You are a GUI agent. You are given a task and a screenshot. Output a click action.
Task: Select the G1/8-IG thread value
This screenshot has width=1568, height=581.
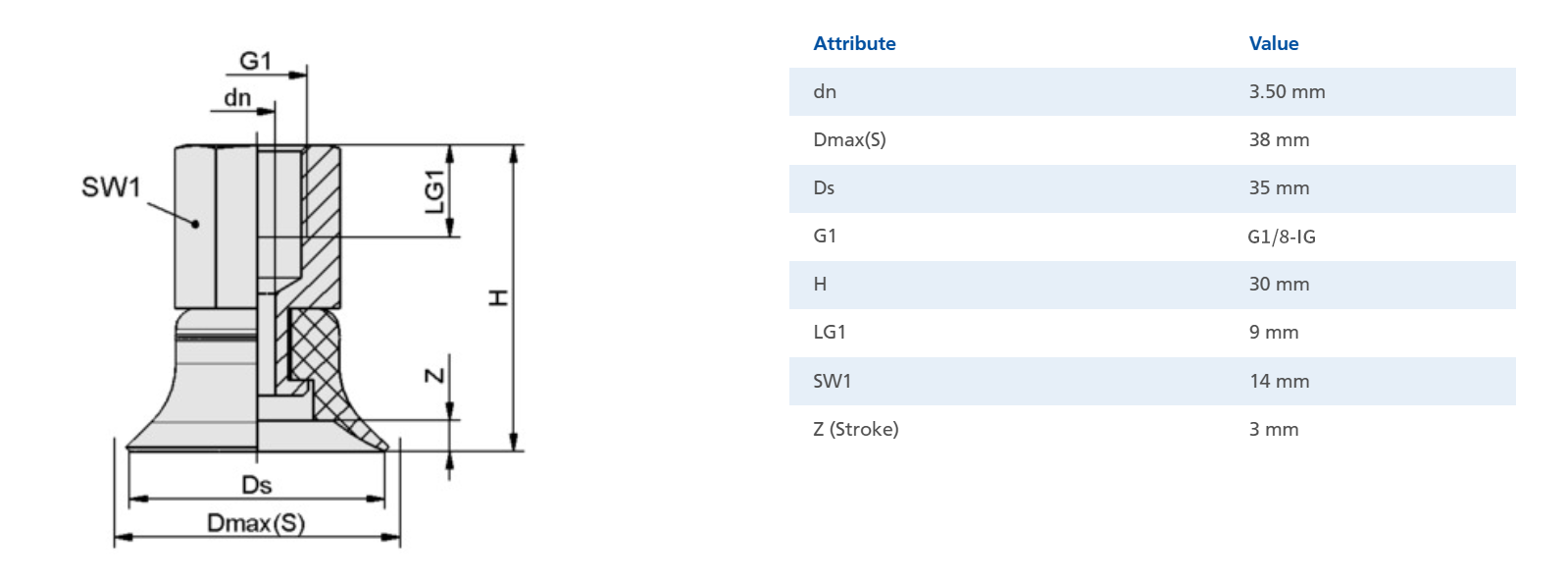(x=1281, y=237)
